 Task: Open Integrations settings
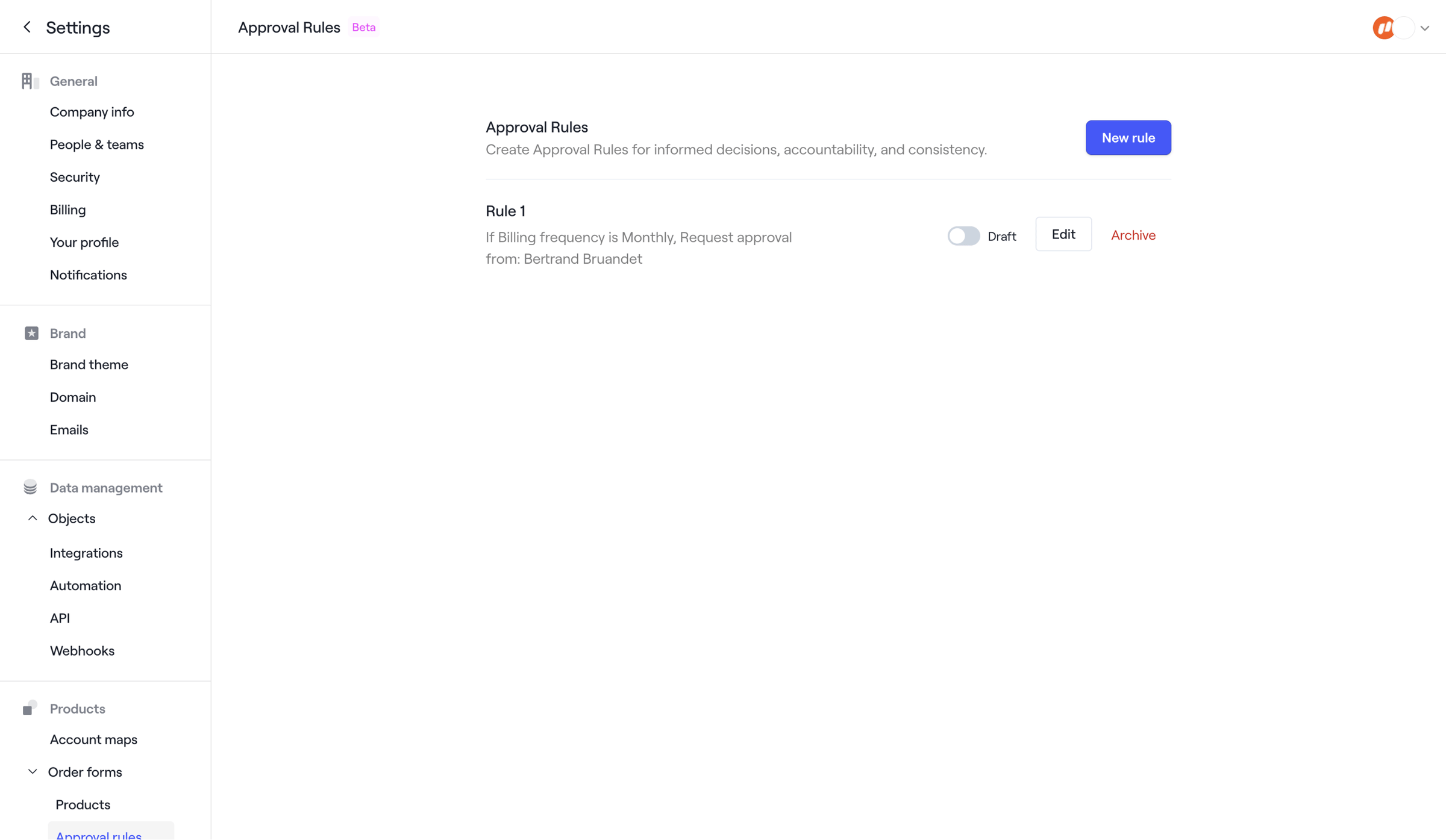(x=86, y=553)
